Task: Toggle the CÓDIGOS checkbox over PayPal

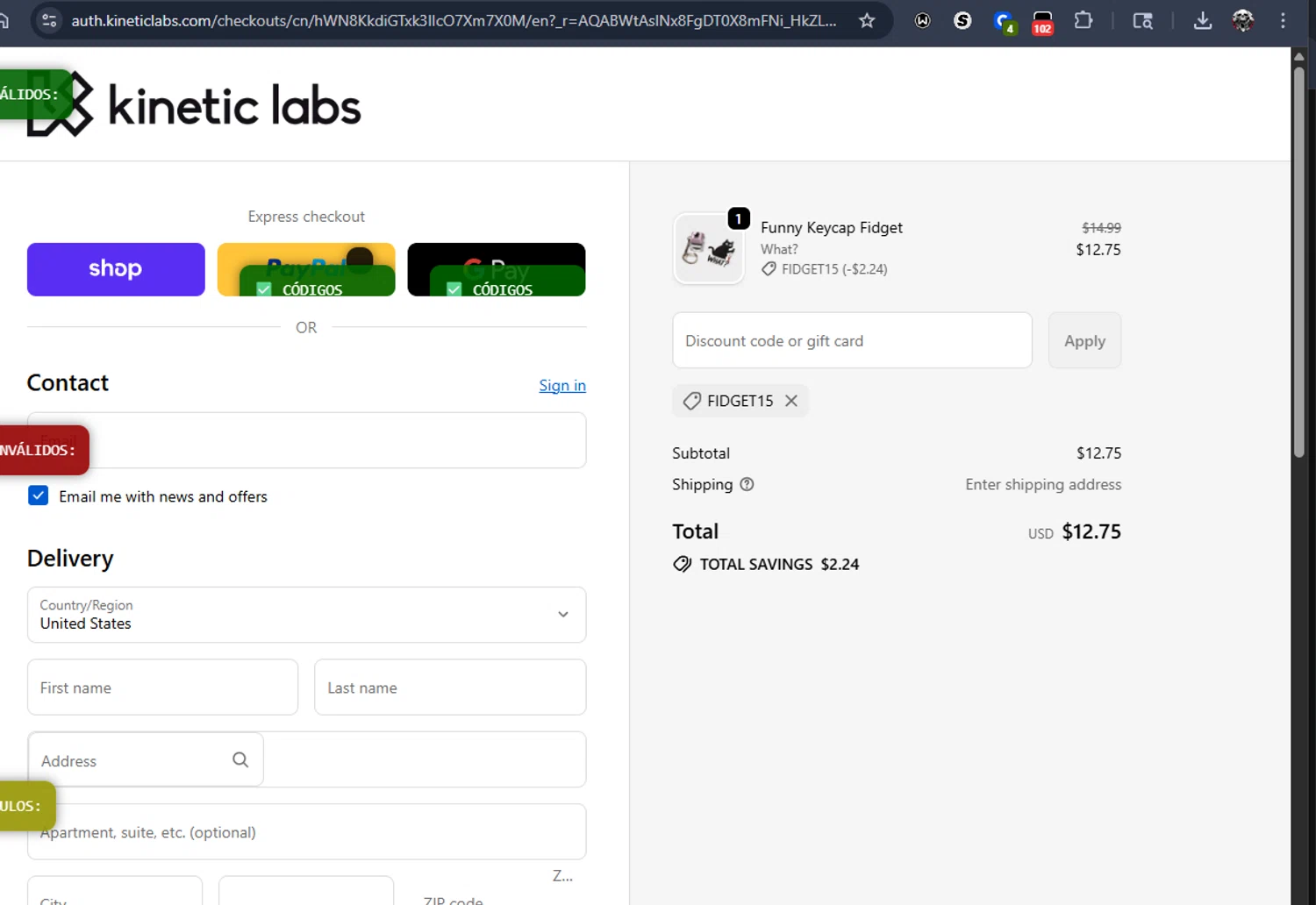Action: pyautogui.click(x=264, y=289)
